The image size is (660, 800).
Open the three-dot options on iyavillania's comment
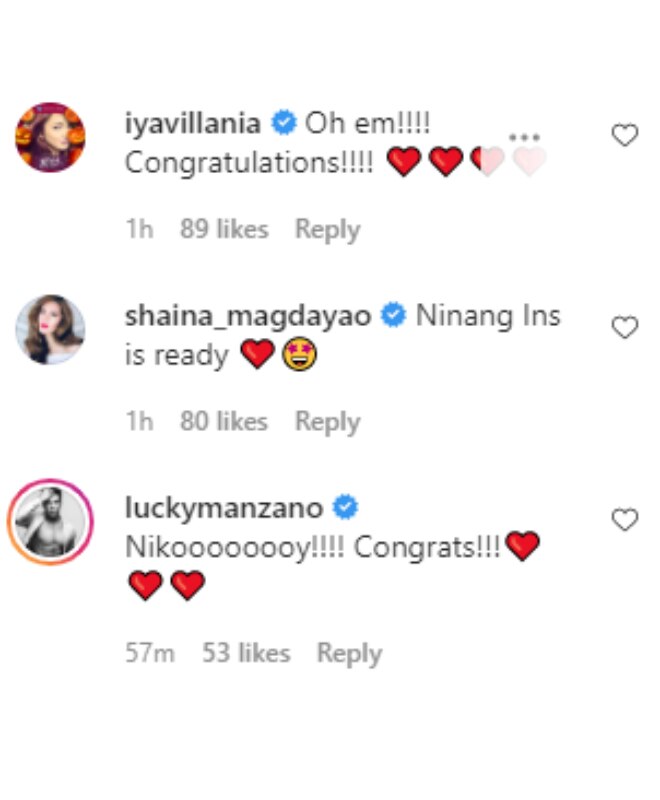524,137
